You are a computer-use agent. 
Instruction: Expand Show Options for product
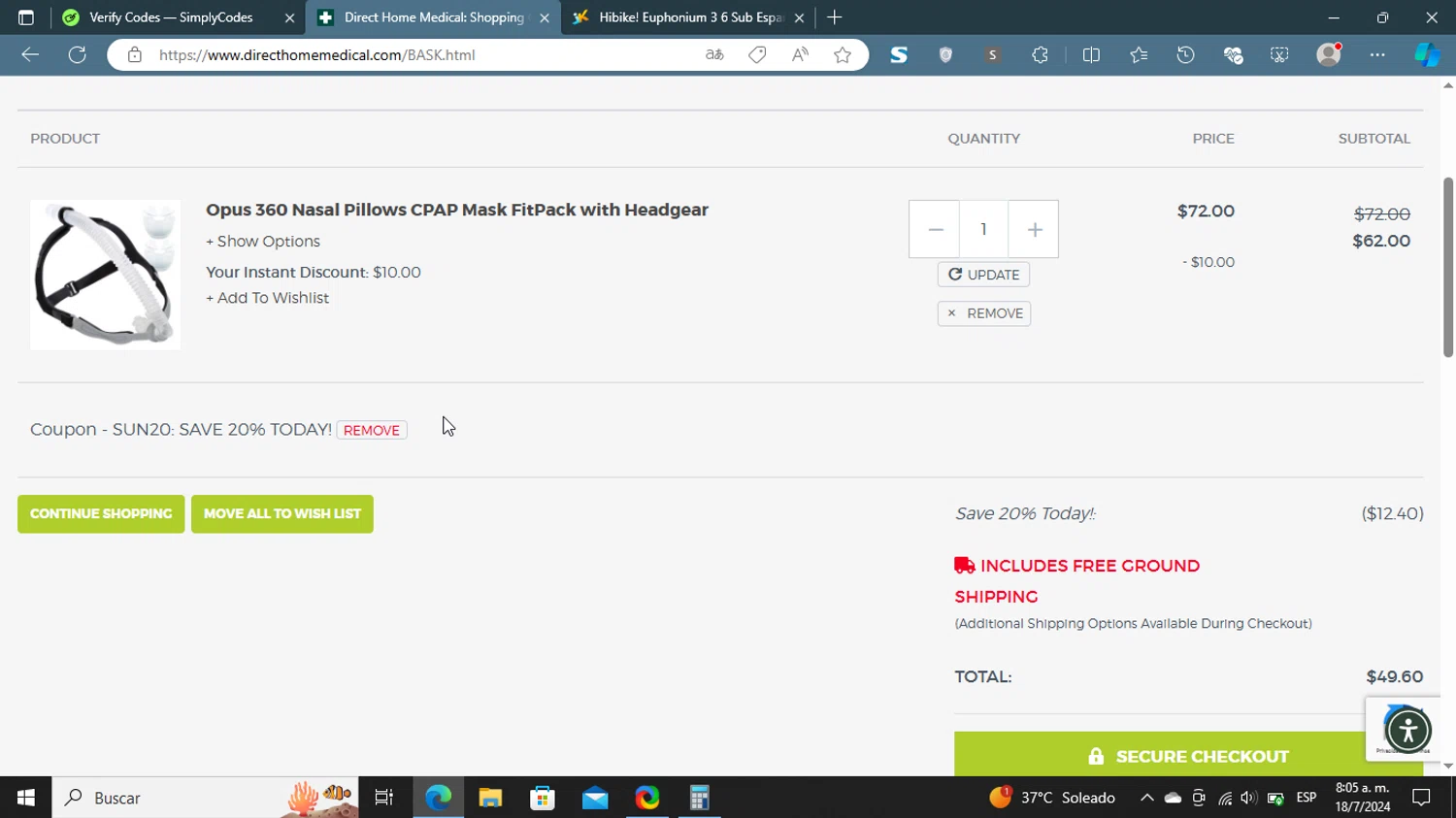(x=263, y=242)
